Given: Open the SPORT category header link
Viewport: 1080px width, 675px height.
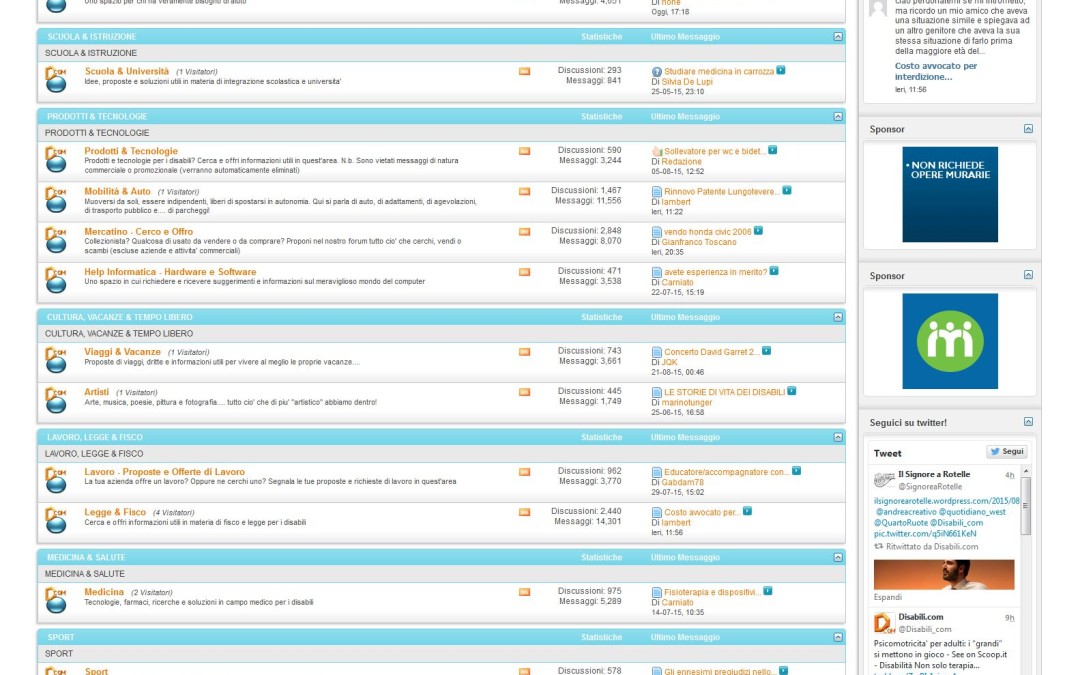Looking at the screenshot, I should pyautogui.click(x=61, y=637).
